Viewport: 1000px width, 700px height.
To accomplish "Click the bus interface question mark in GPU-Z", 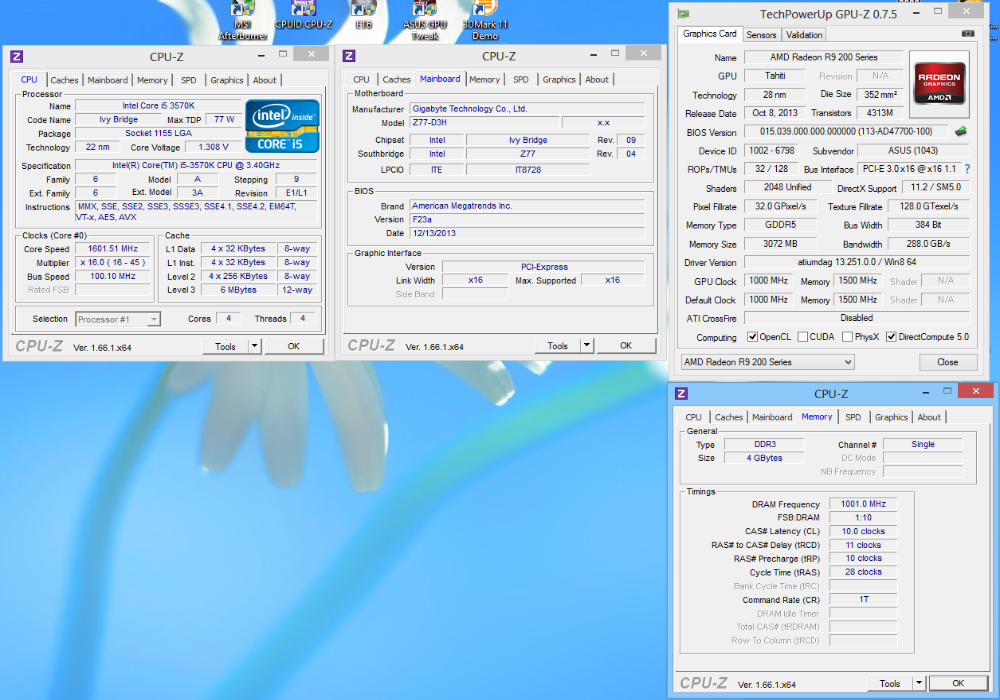I will click(x=967, y=169).
